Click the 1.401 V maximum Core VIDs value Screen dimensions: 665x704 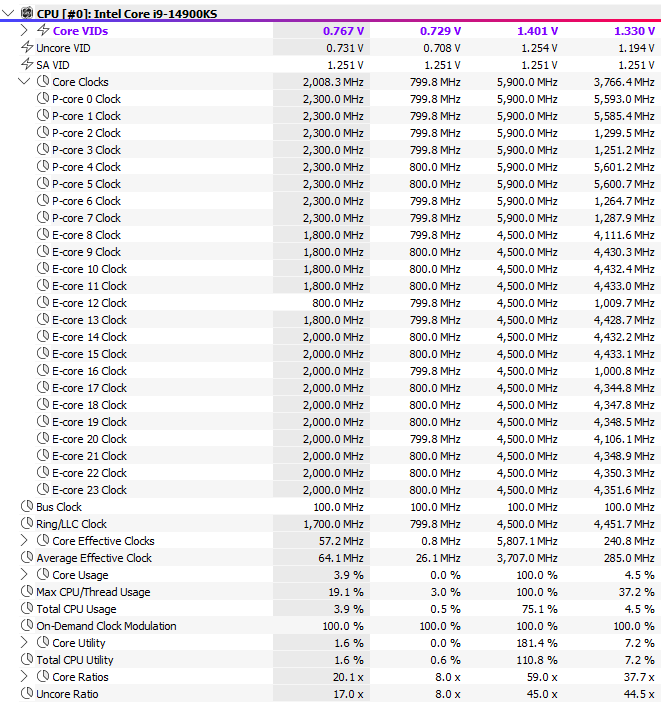point(537,31)
